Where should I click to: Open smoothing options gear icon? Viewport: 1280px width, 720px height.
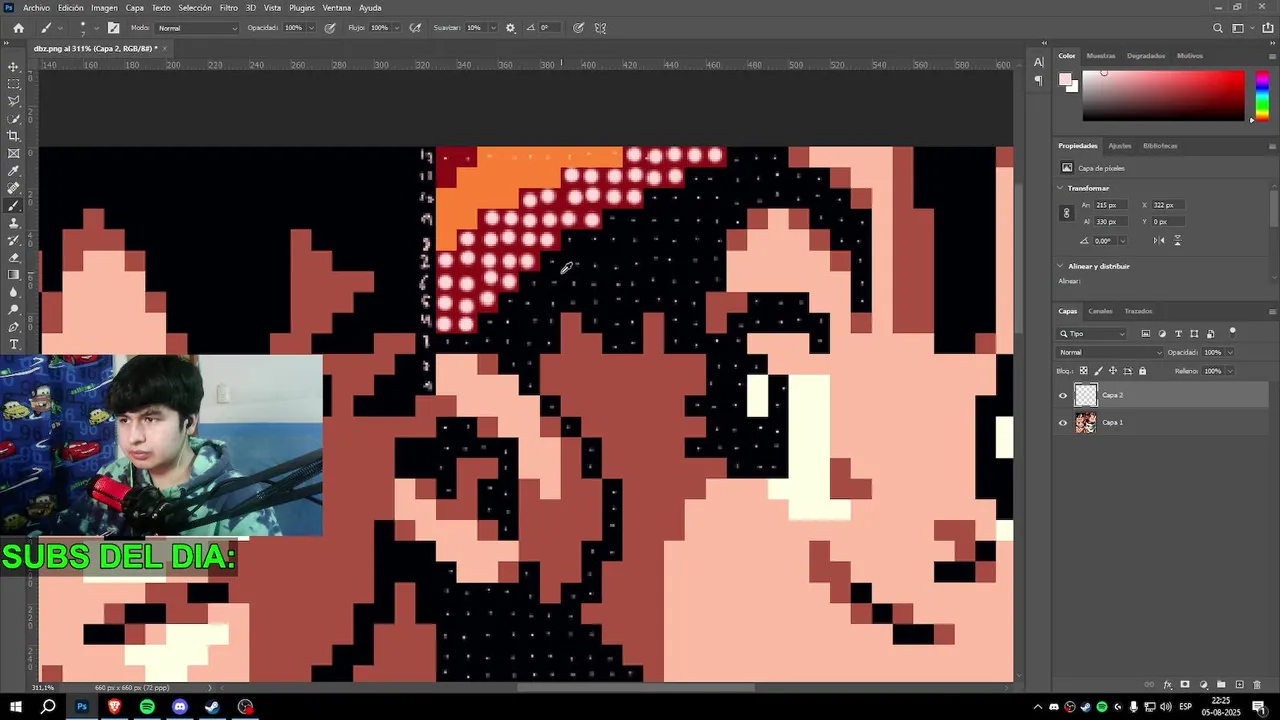511,28
